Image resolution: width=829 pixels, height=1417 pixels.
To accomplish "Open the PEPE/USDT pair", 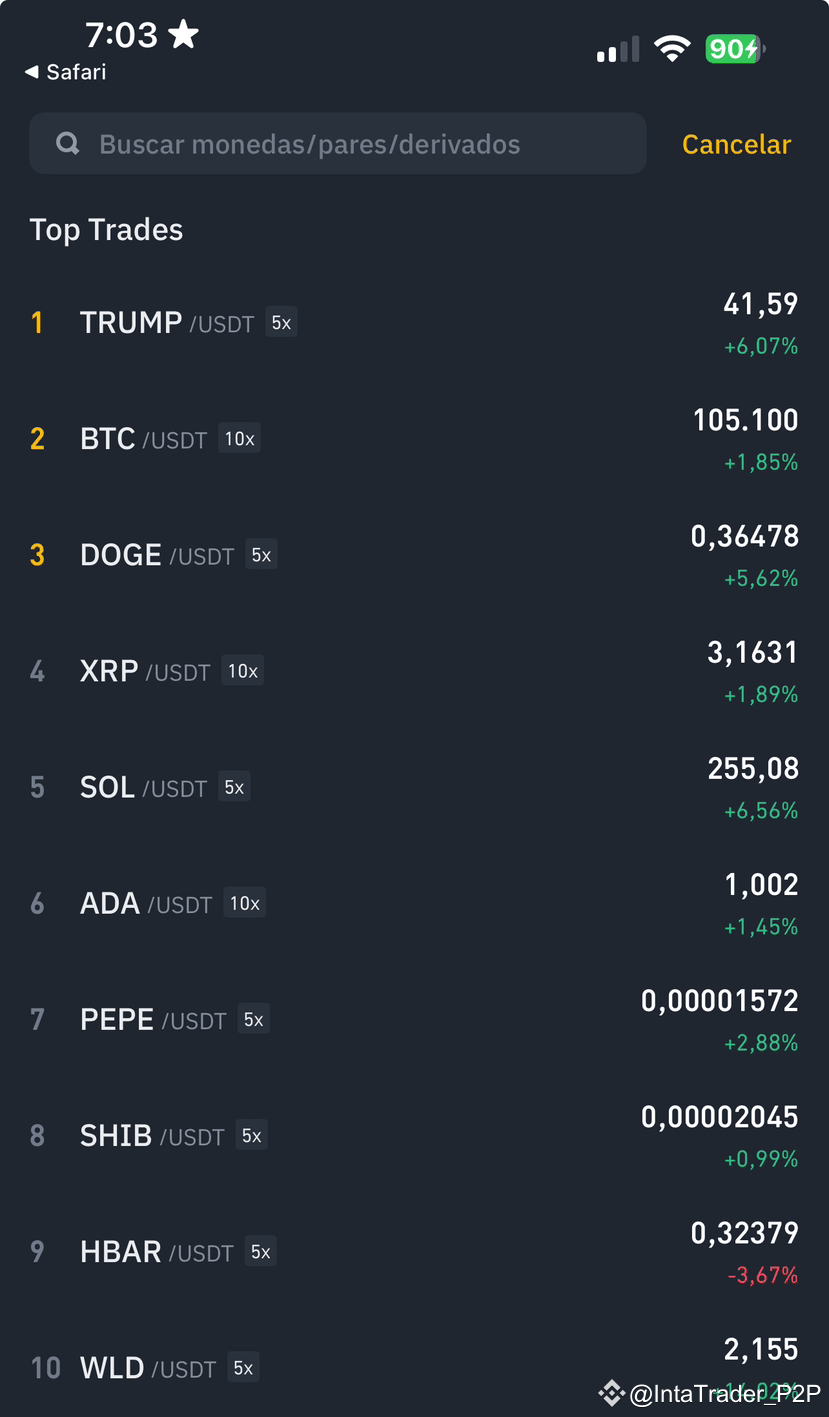I will (414, 1019).
